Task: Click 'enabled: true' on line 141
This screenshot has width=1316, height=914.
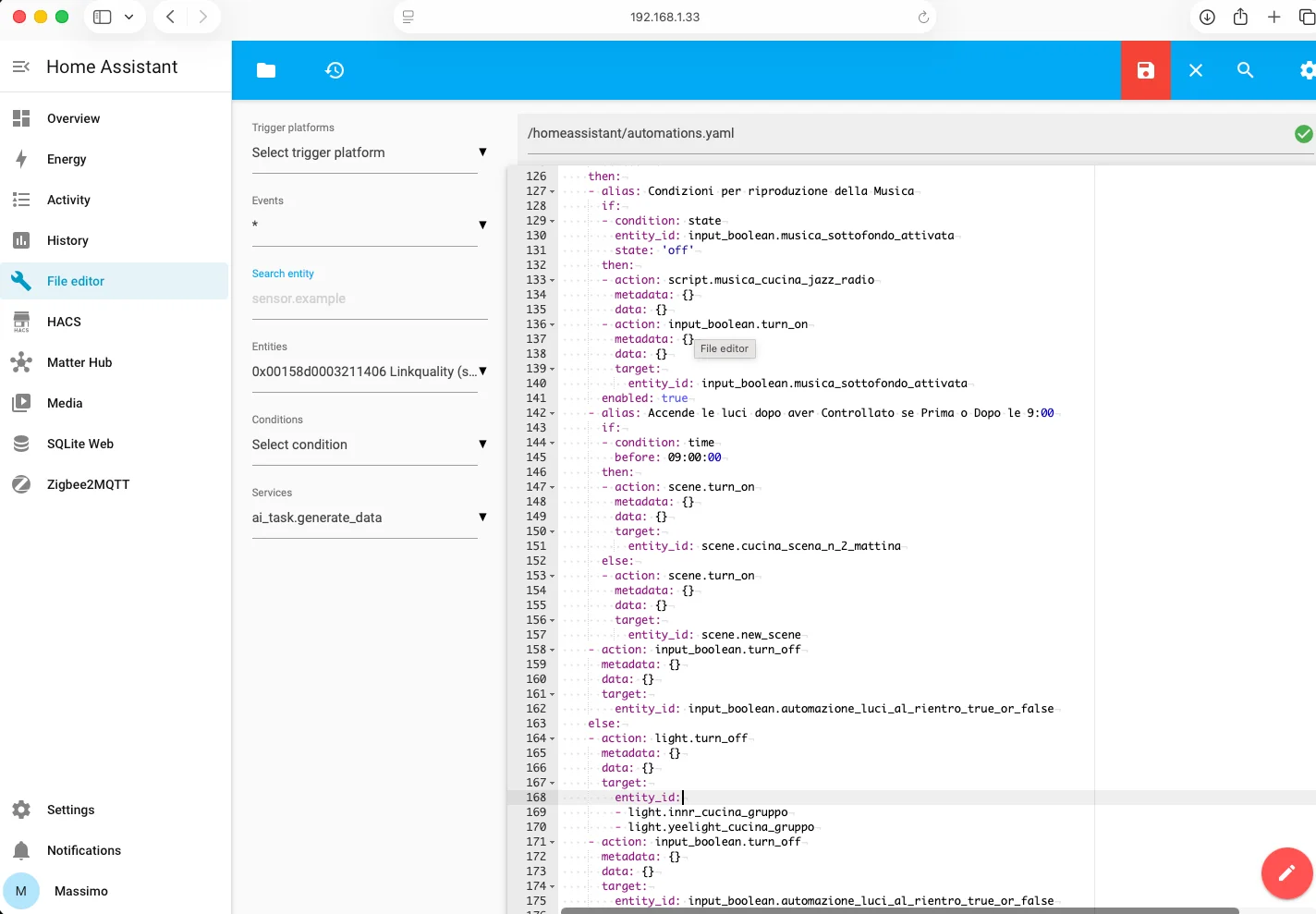Action: pyautogui.click(x=644, y=398)
